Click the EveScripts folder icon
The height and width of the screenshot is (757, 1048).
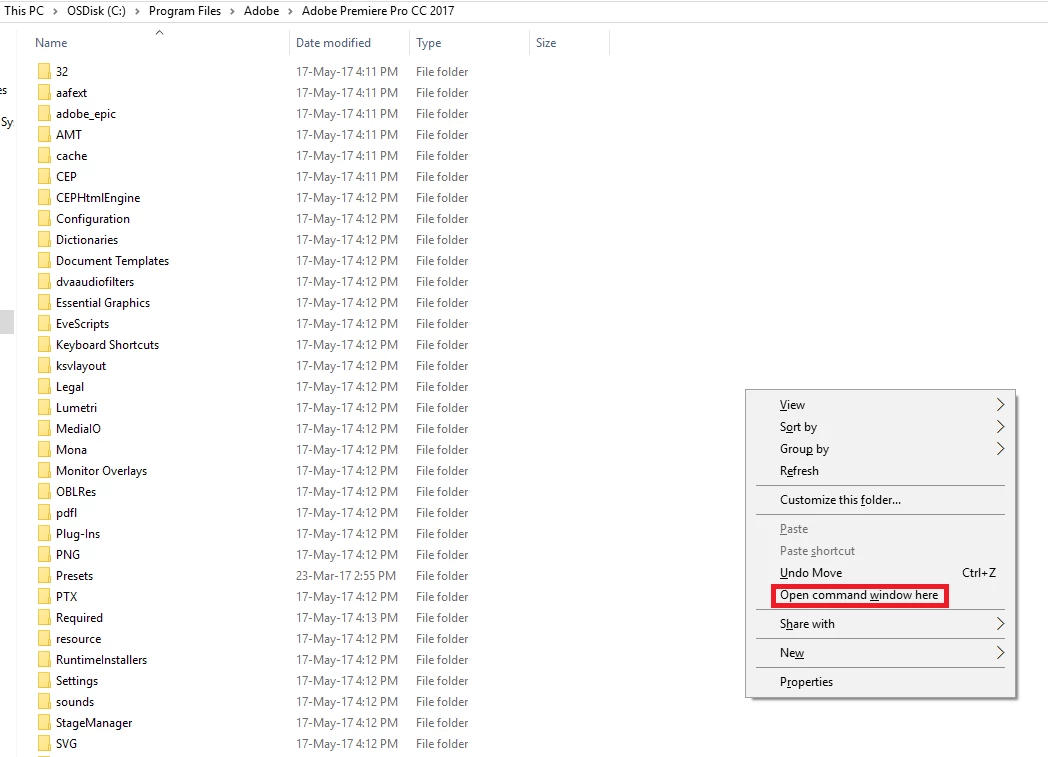coord(44,323)
